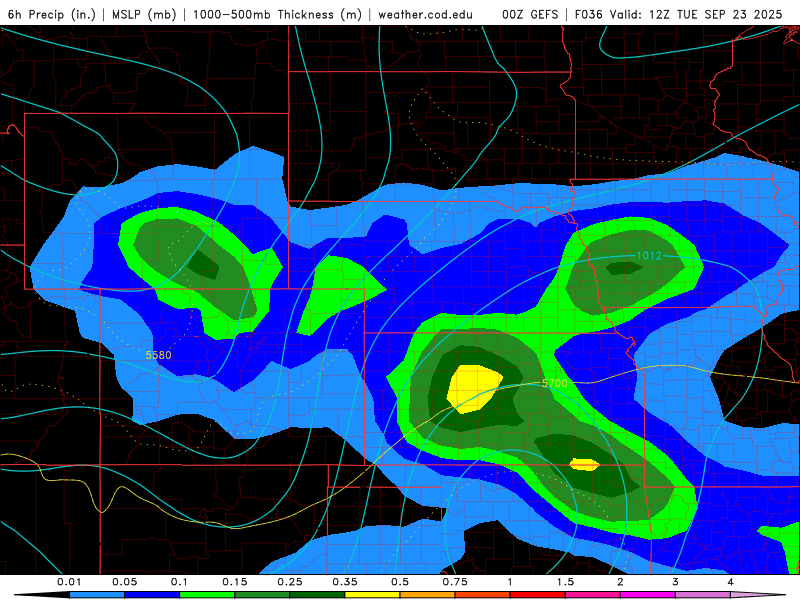800x600 pixels.
Task: Click the '5580' thickness contour label
Action: point(158,355)
